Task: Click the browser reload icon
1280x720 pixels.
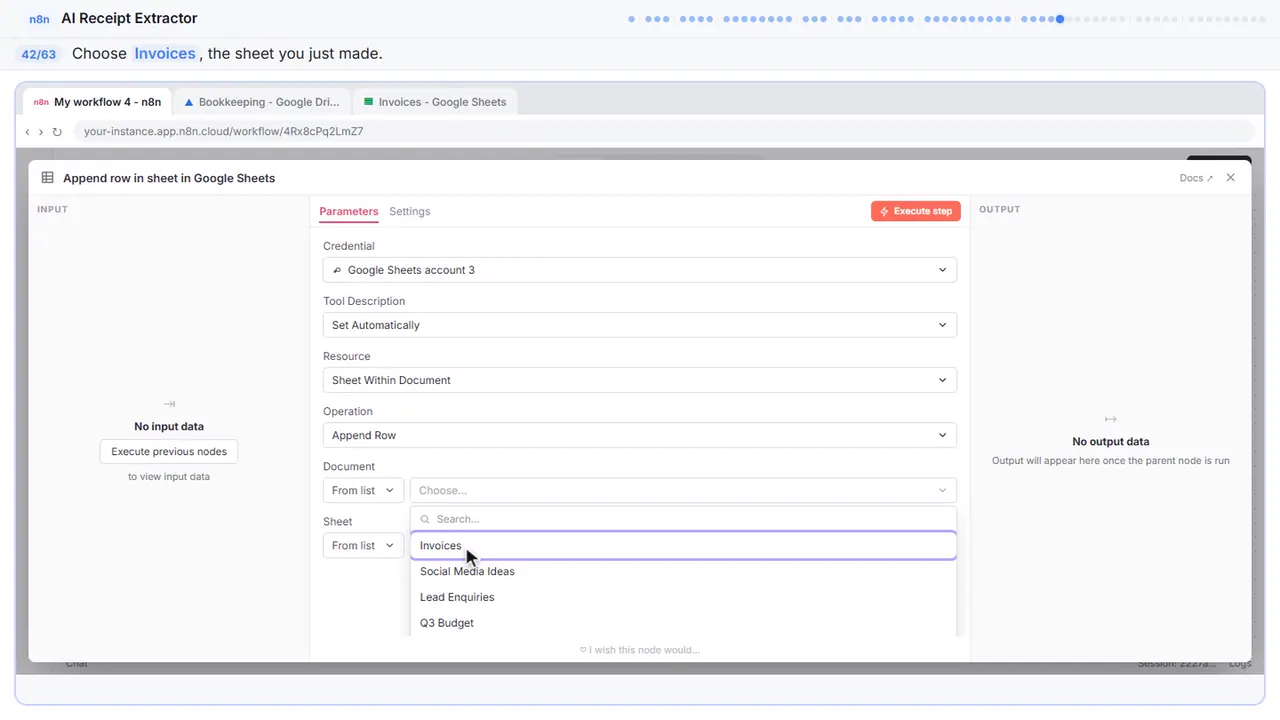Action: click(x=57, y=131)
